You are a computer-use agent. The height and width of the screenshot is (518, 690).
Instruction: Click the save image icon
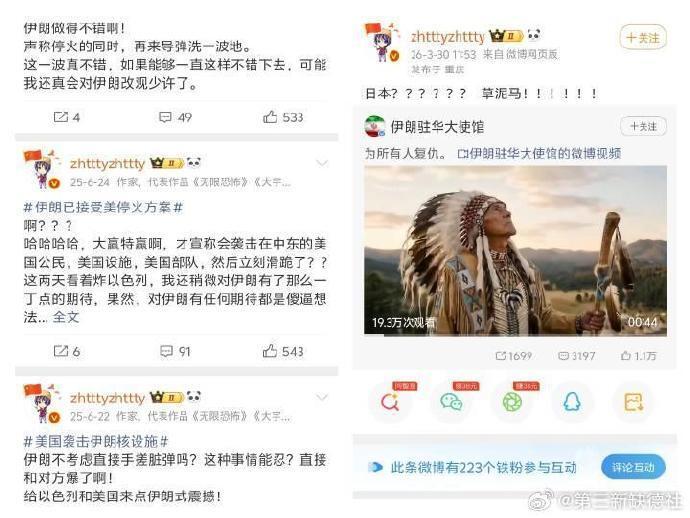point(633,401)
